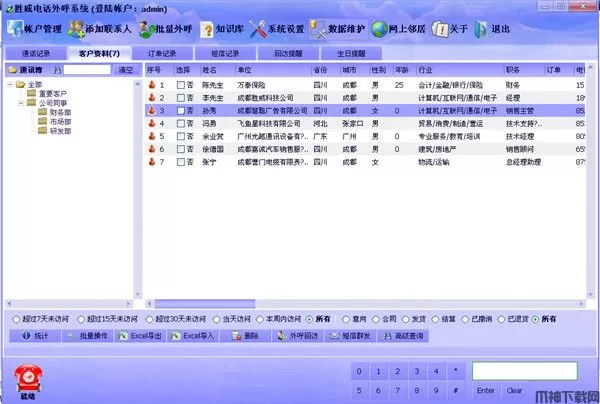This screenshot has width=600, height=404.
Task: Click the Excel导出 export button
Action: point(145,335)
